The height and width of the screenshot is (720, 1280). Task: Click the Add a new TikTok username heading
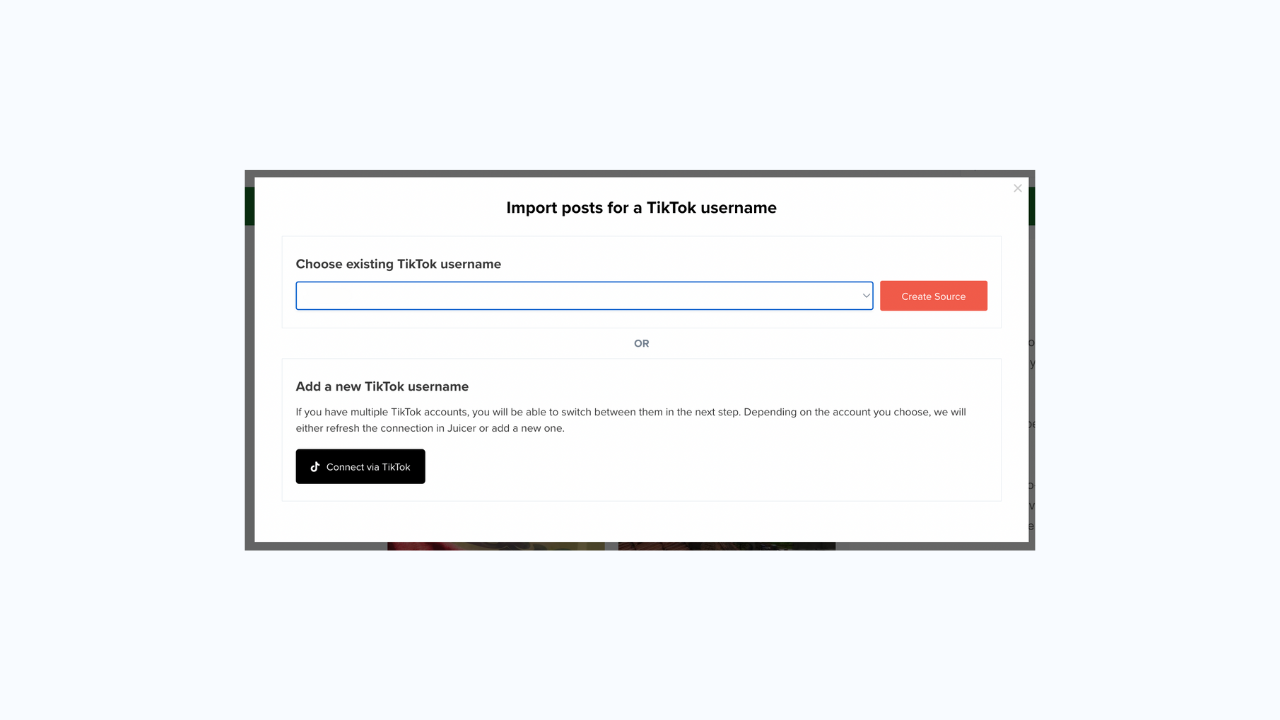tap(382, 386)
